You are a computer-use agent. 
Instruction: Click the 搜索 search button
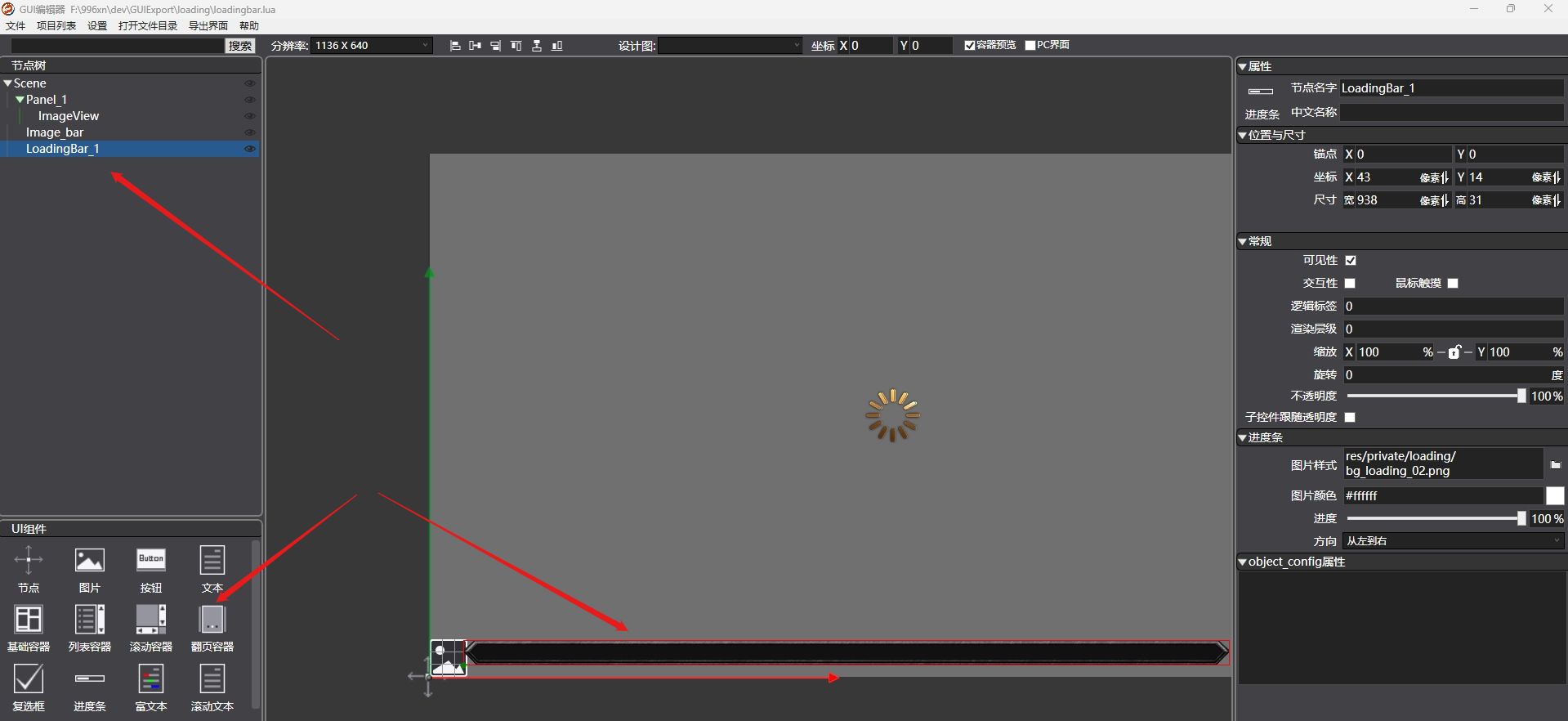(x=240, y=46)
